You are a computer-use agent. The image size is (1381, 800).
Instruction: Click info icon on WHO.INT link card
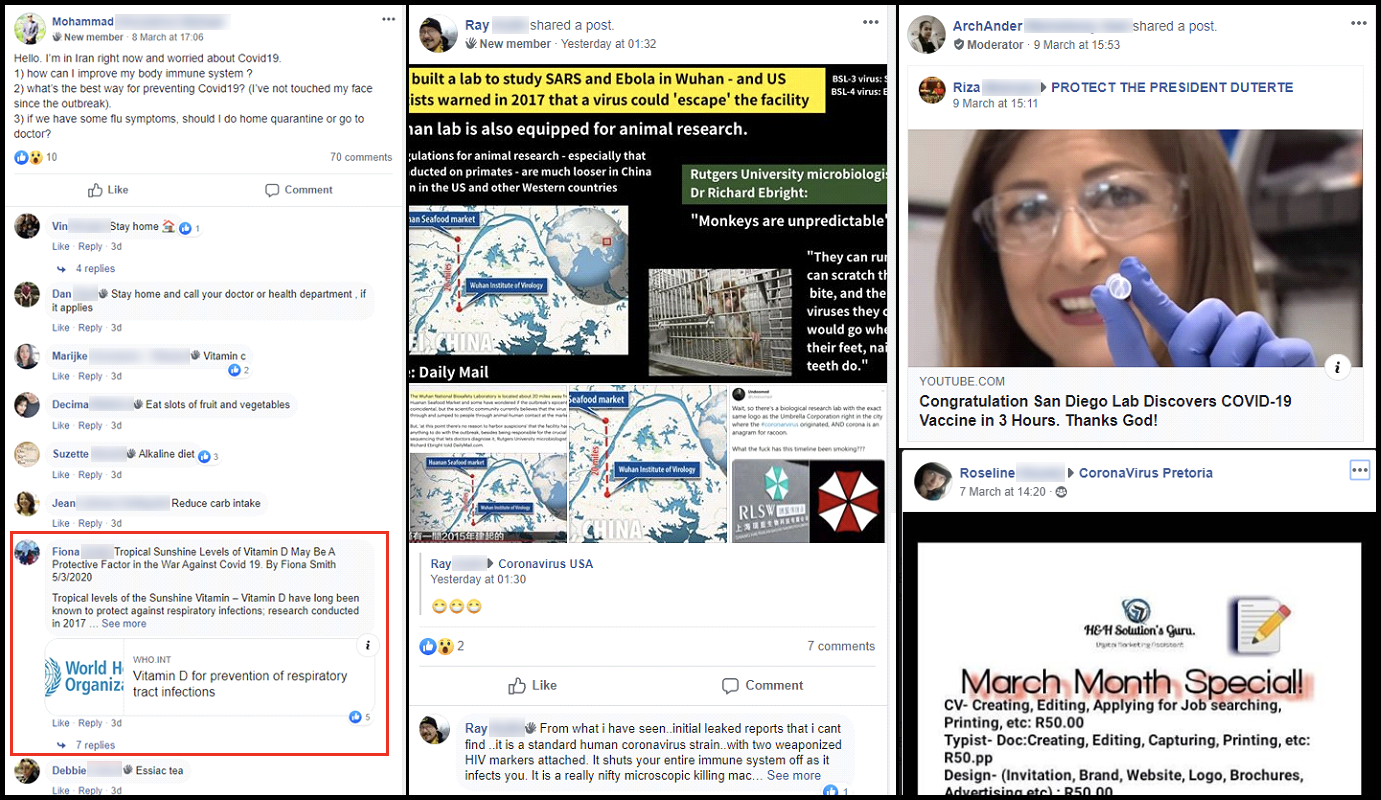point(368,646)
